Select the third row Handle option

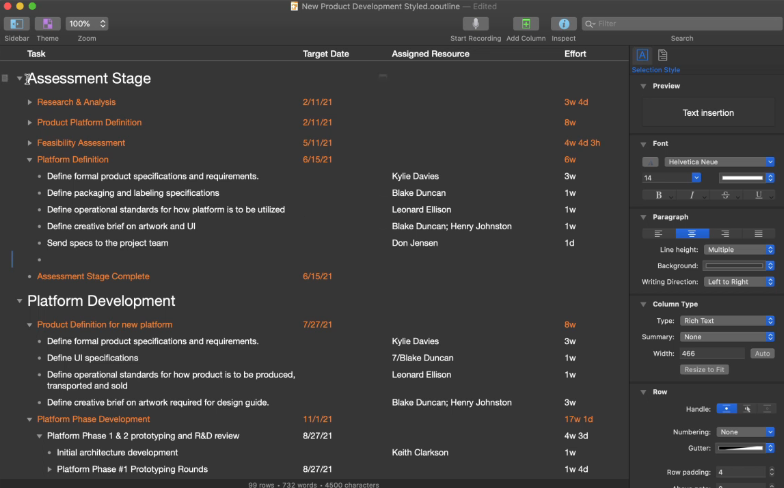point(766,409)
